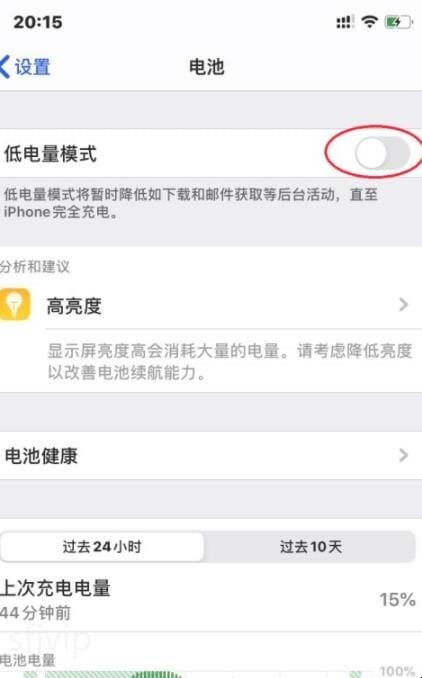Tap the yellow light bulb brightness icon
The height and width of the screenshot is (678, 422).
click(x=15, y=304)
